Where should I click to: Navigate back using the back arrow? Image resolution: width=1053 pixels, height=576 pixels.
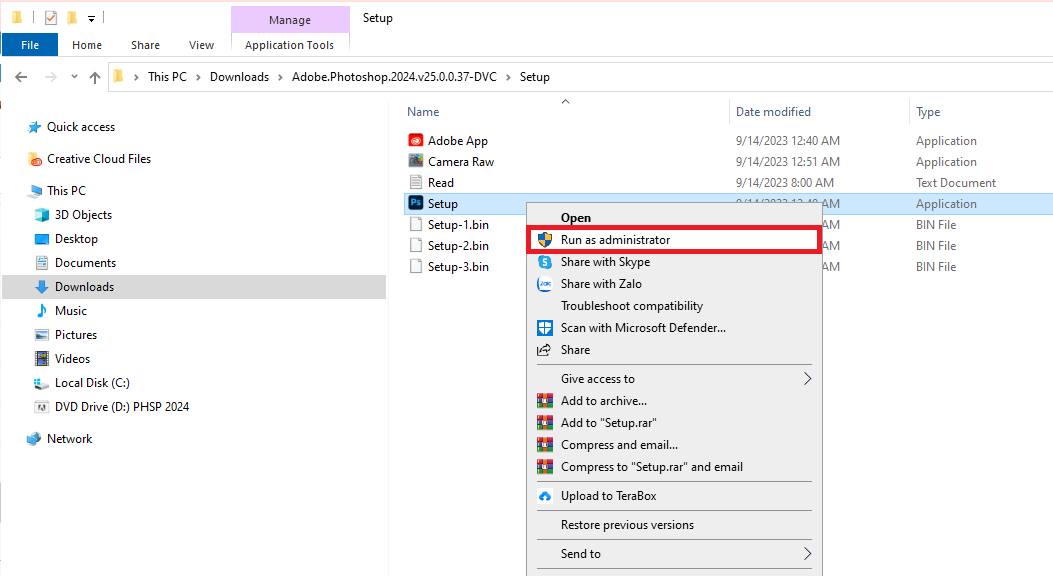pos(21,76)
